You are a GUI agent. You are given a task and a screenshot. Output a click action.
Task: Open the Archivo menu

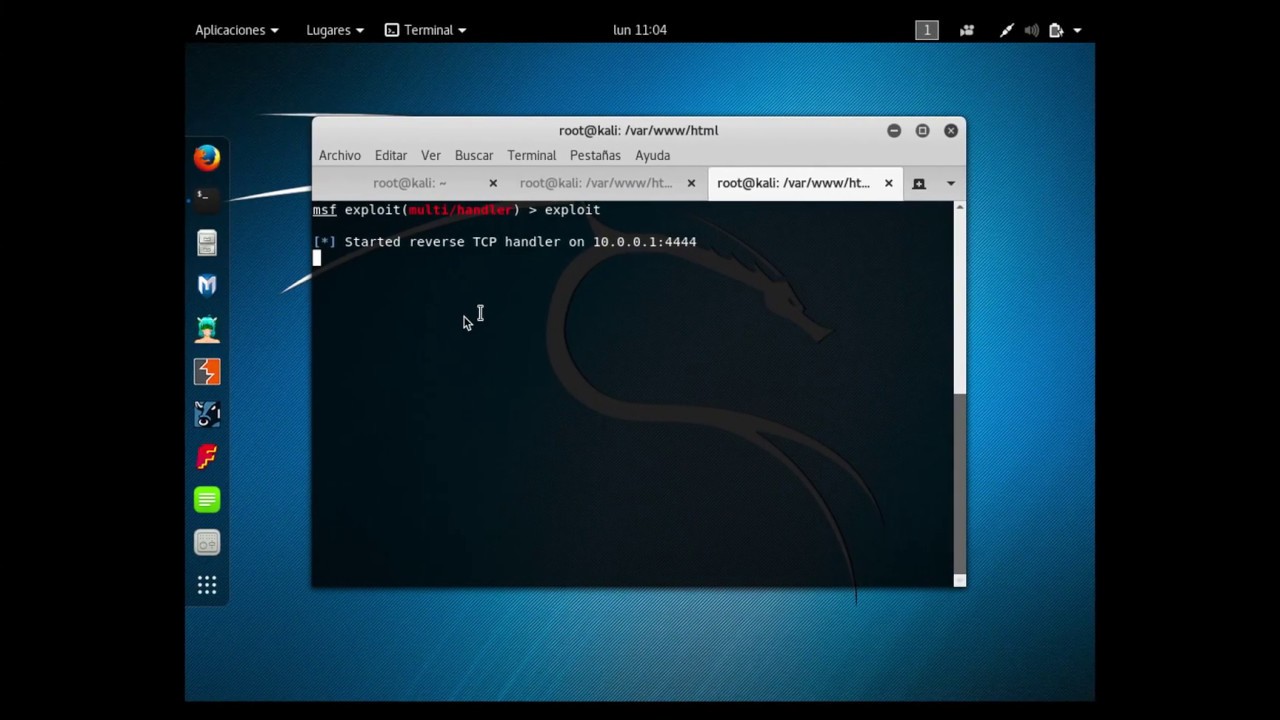[340, 155]
